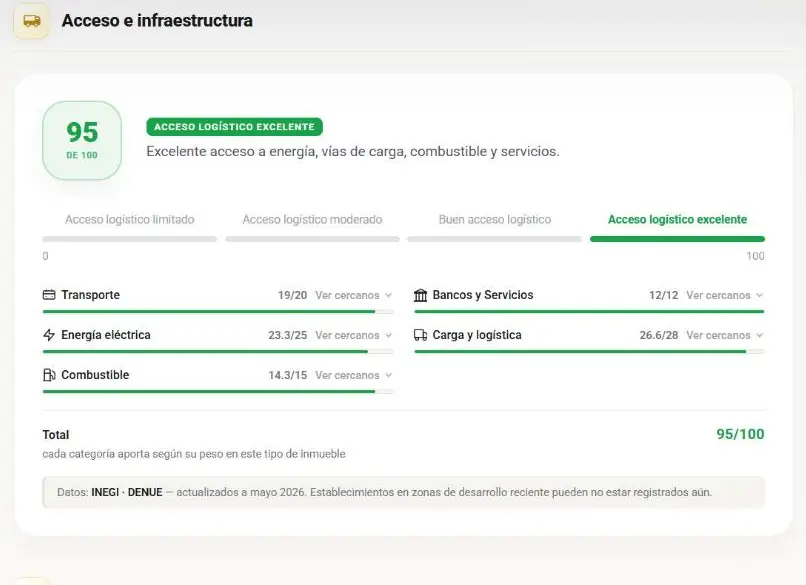Select the Acceso logístico excelente level label
The image size is (806, 585).
[677, 220]
